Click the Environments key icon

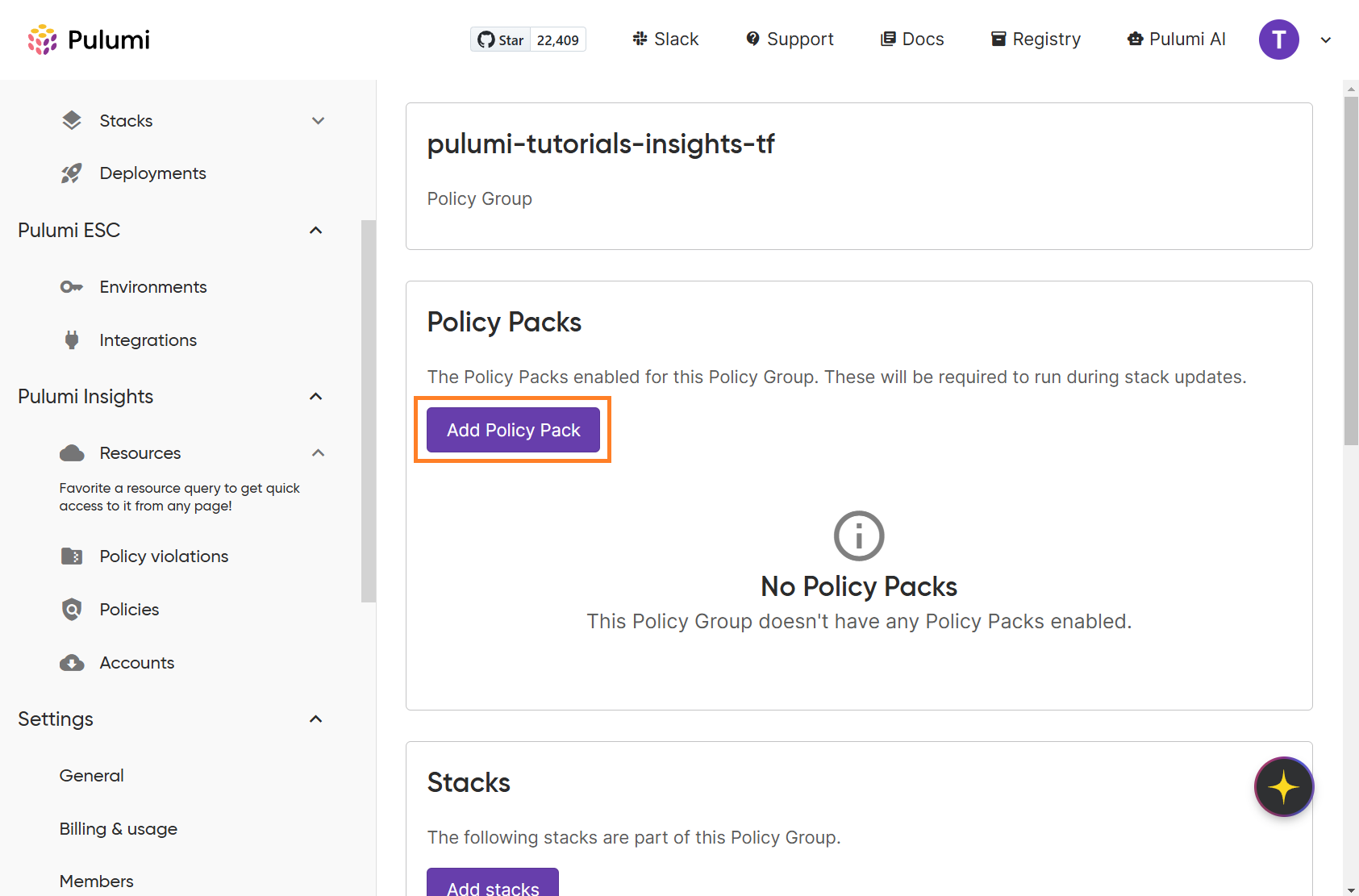coord(72,287)
